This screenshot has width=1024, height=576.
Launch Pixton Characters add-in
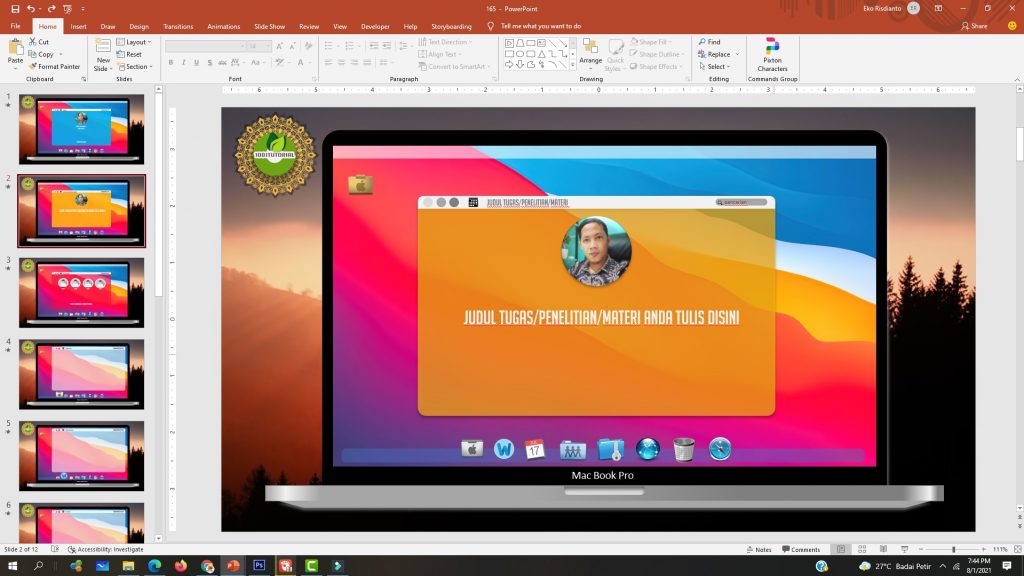[x=773, y=55]
